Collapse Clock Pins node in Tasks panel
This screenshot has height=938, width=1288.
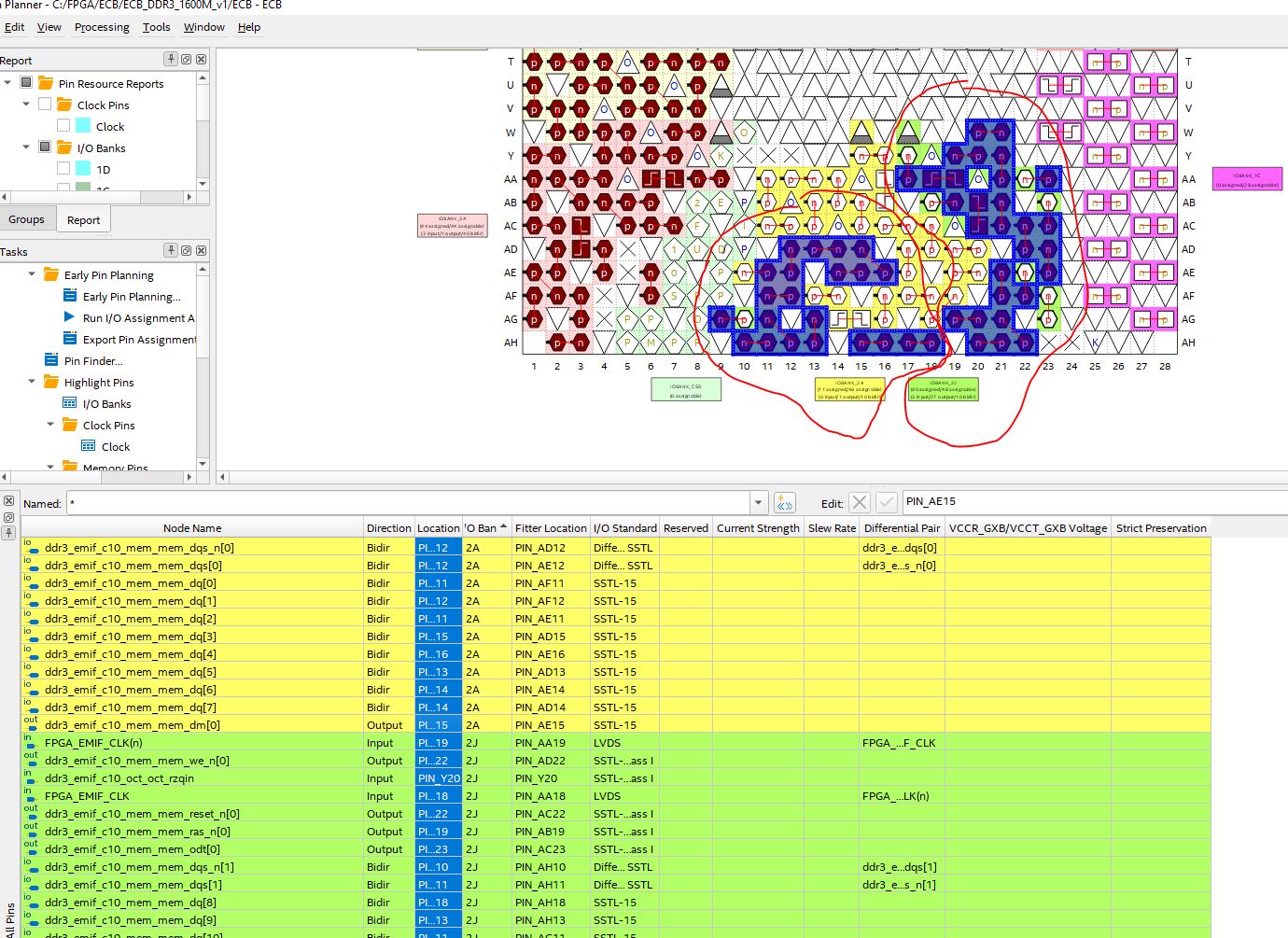click(50, 425)
